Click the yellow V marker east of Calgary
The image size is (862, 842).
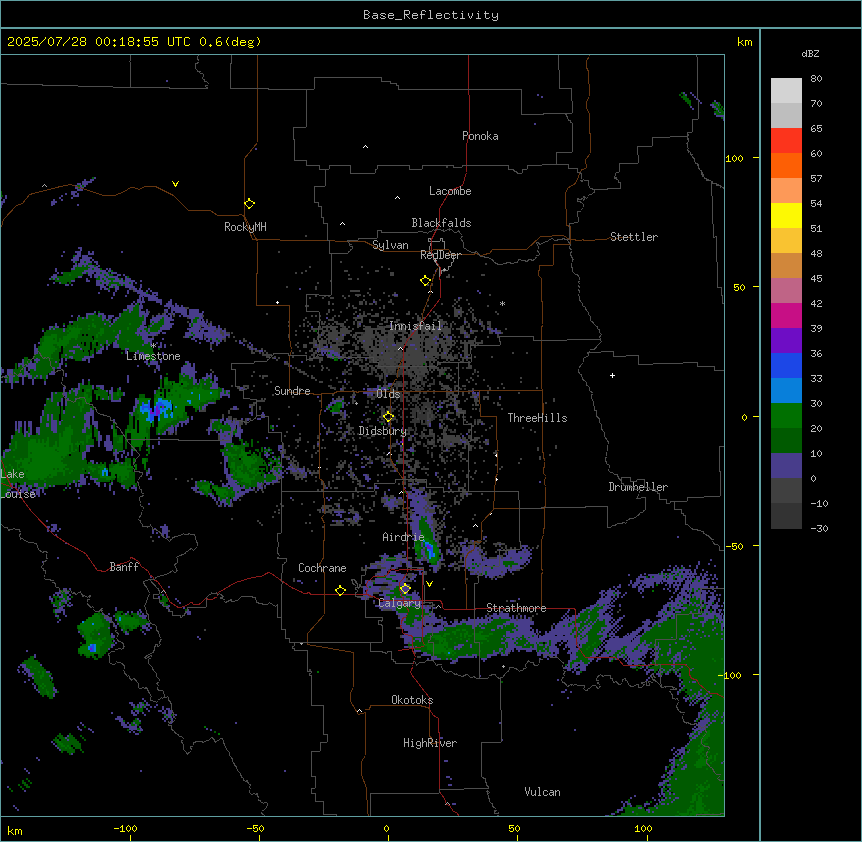(x=429, y=584)
